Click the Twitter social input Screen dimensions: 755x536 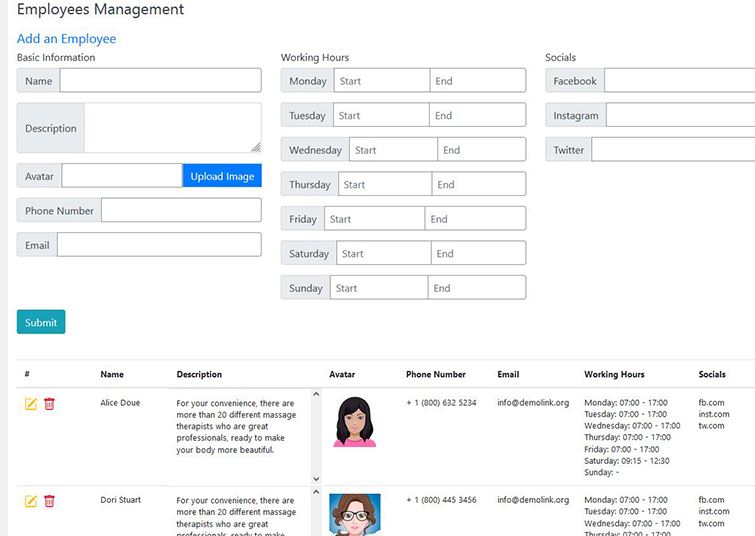point(673,149)
